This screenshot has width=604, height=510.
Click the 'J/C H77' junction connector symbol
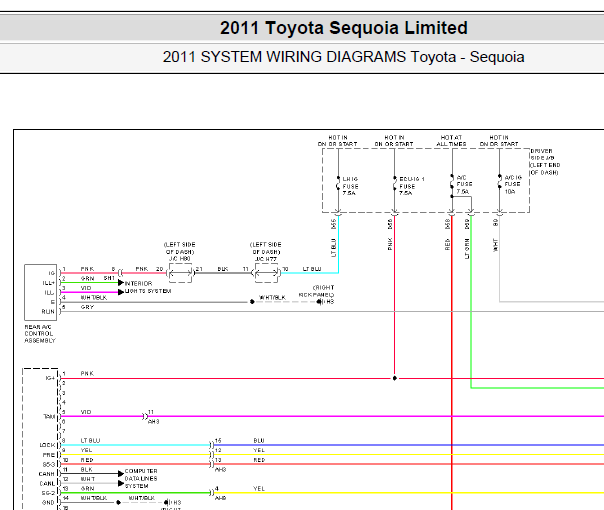click(x=266, y=273)
